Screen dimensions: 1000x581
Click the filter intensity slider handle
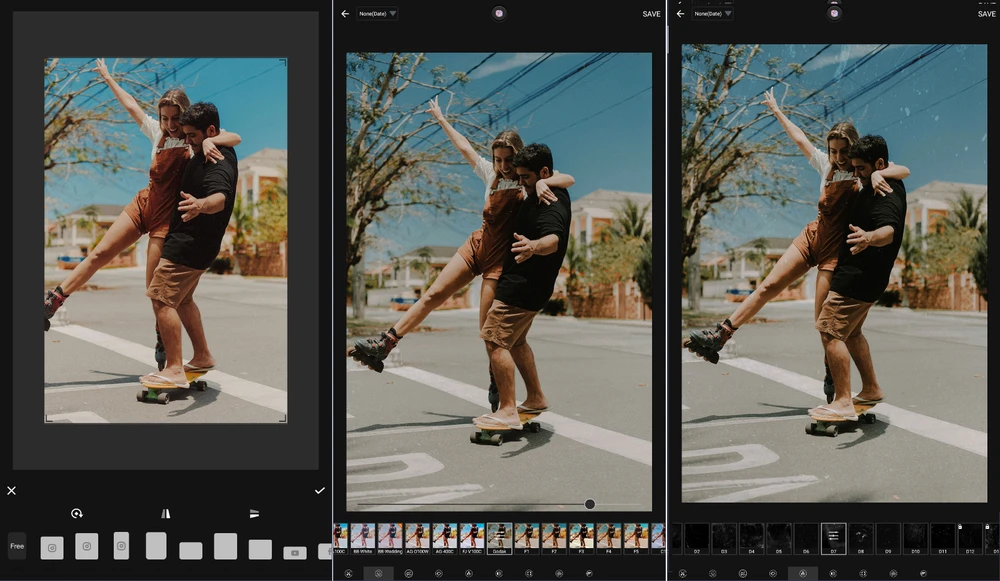[x=590, y=504]
